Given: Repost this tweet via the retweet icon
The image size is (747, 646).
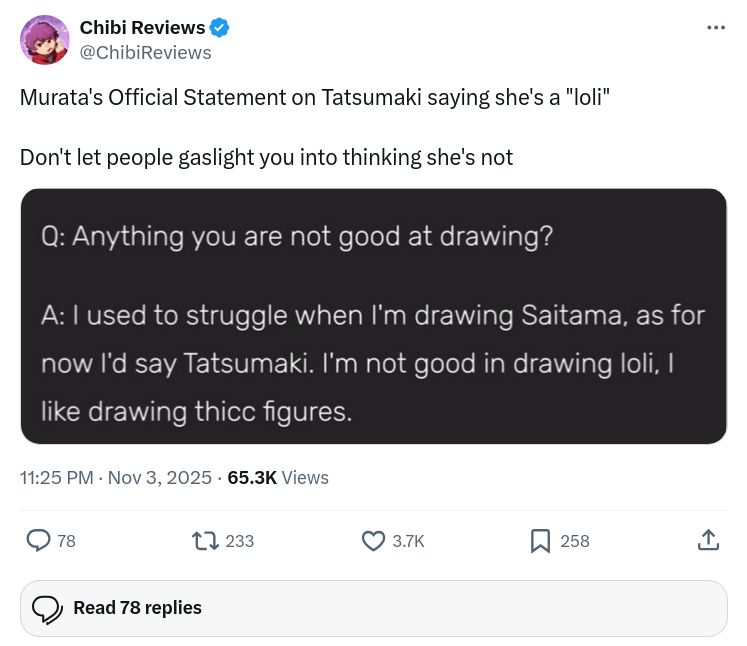Looking at the screenshot, I should pos(206,541).
